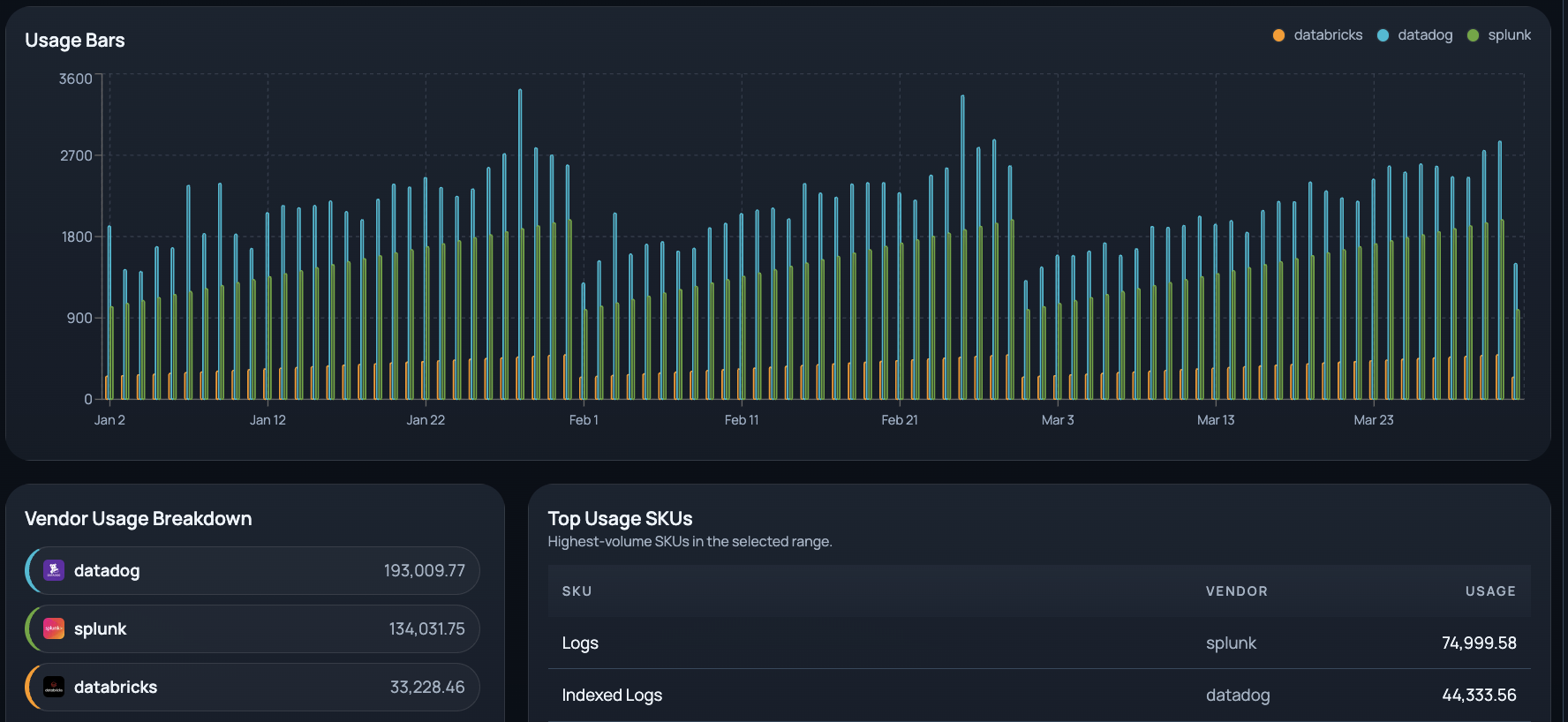The height and width of the screenshot is (722, 1568).
Task: Click the 3600 y-axis label
Action: click(x=76, y=79)
